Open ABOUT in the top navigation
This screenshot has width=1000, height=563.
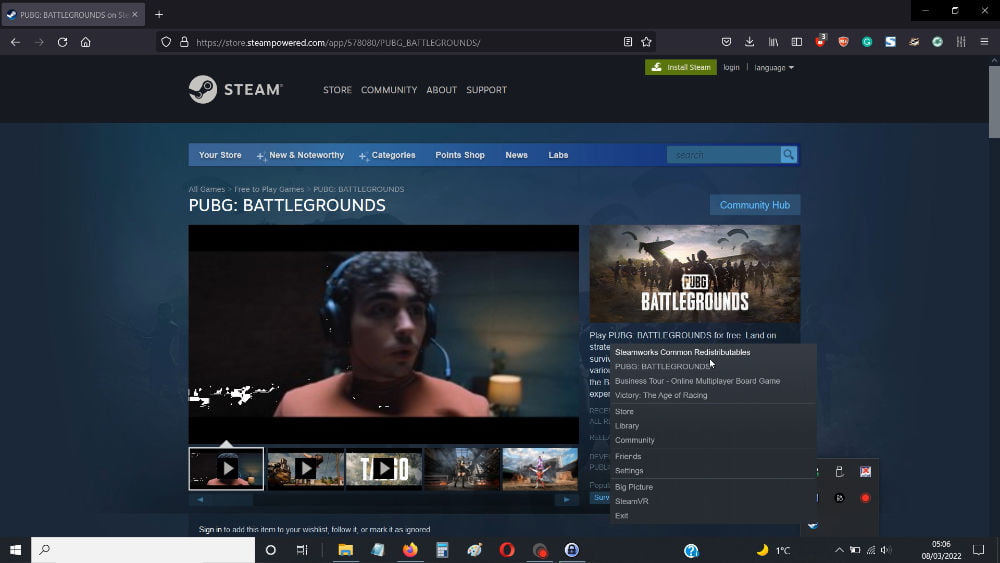(x=441, y=90)
